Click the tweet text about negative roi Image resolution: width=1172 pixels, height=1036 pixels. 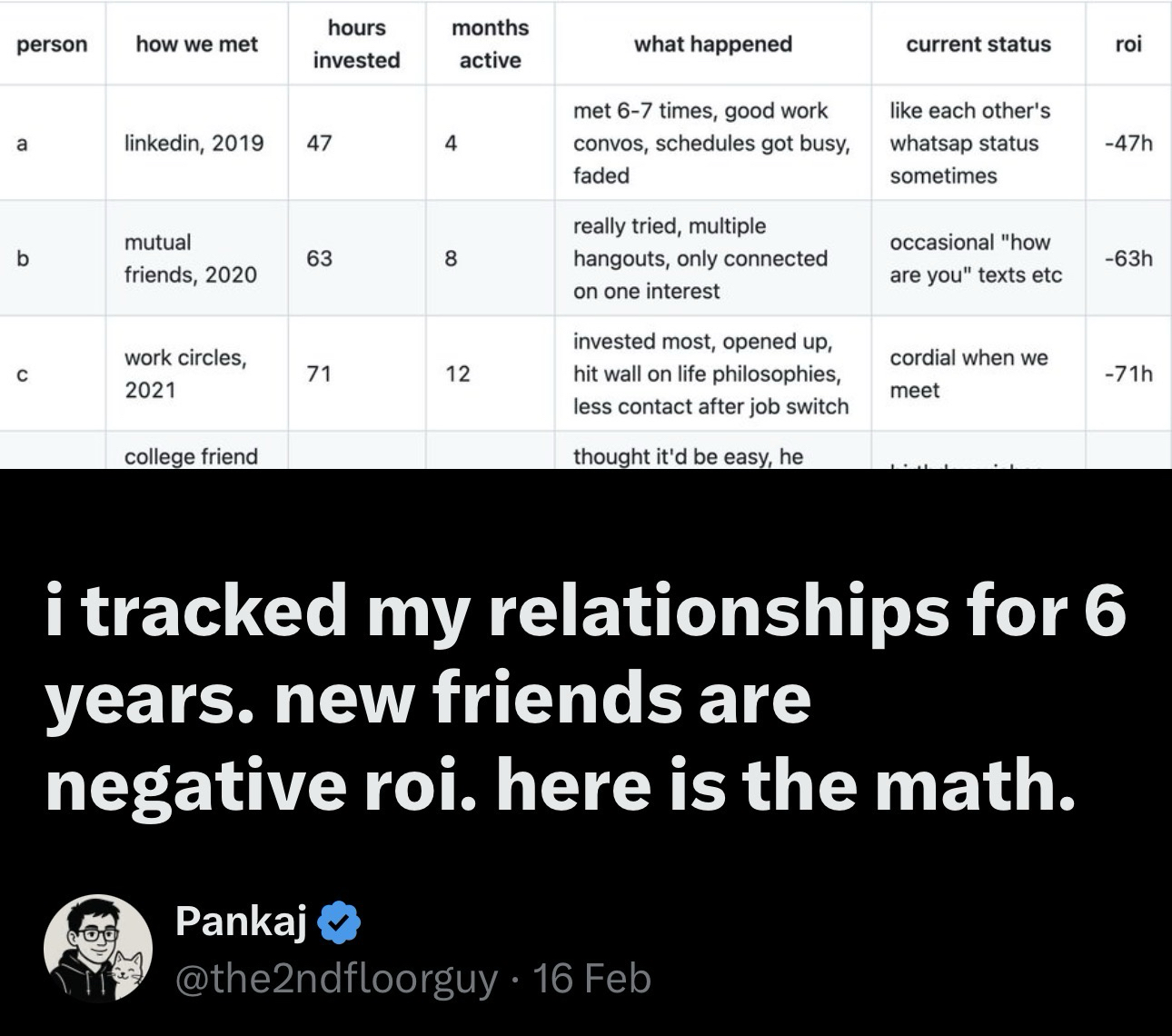coord(585,698)
